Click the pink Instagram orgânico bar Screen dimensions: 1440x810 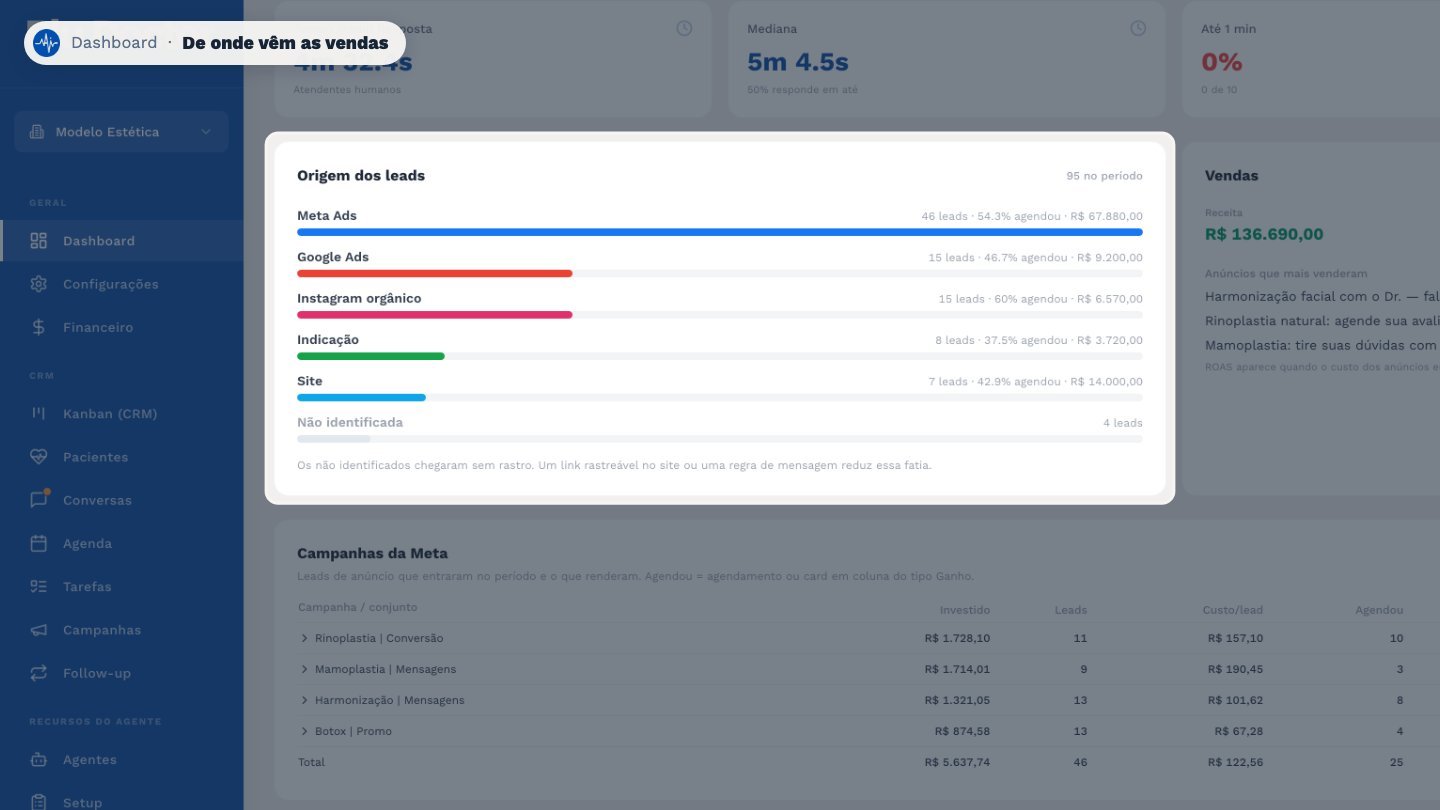pyautogui.click(x=435, y=315)
